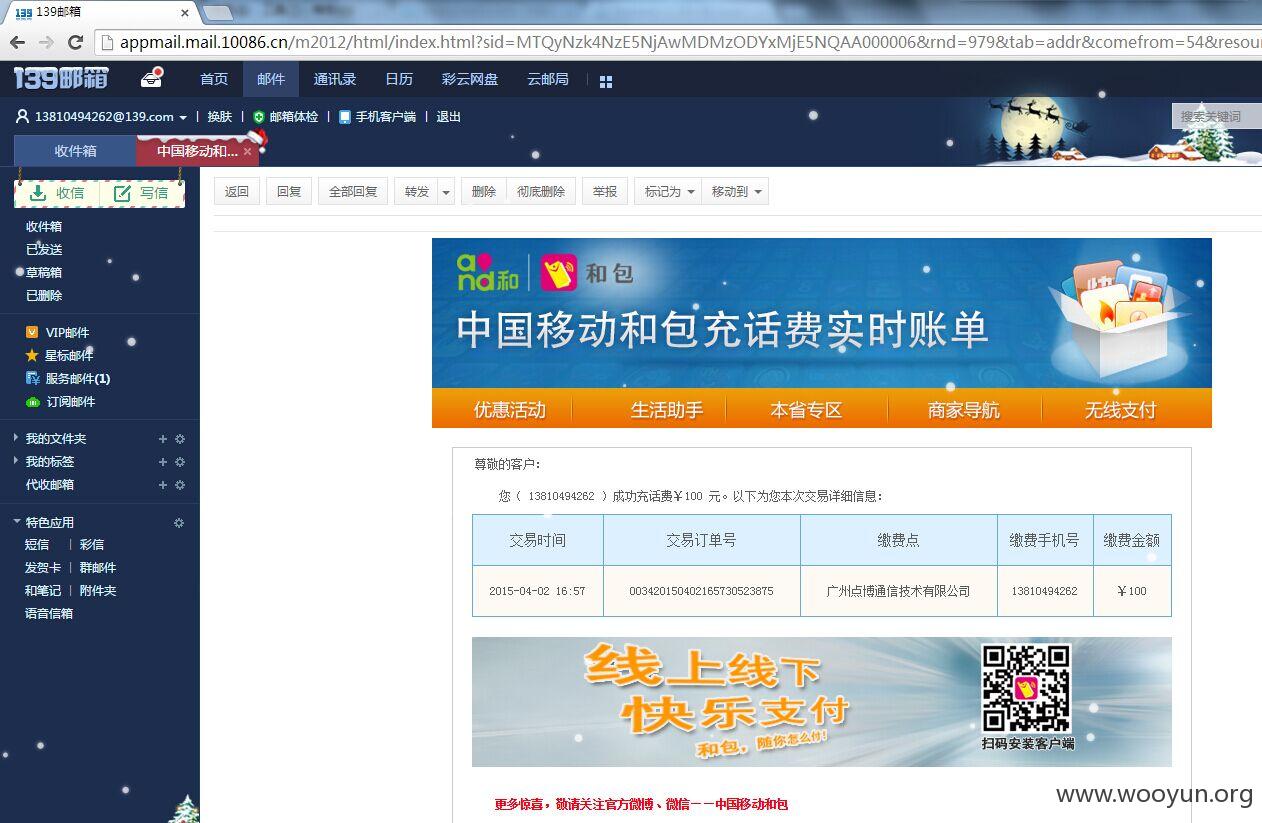Click the 换肤 link
Image resolution: width=1262 pixels, height=823 pixels.
[220, 117]
